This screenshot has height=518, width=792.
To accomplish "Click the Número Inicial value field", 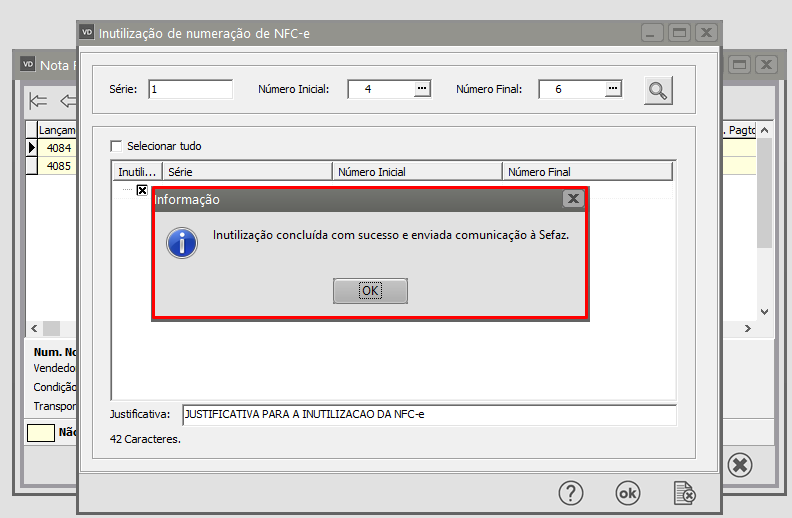I will click(x=381, y=89).
